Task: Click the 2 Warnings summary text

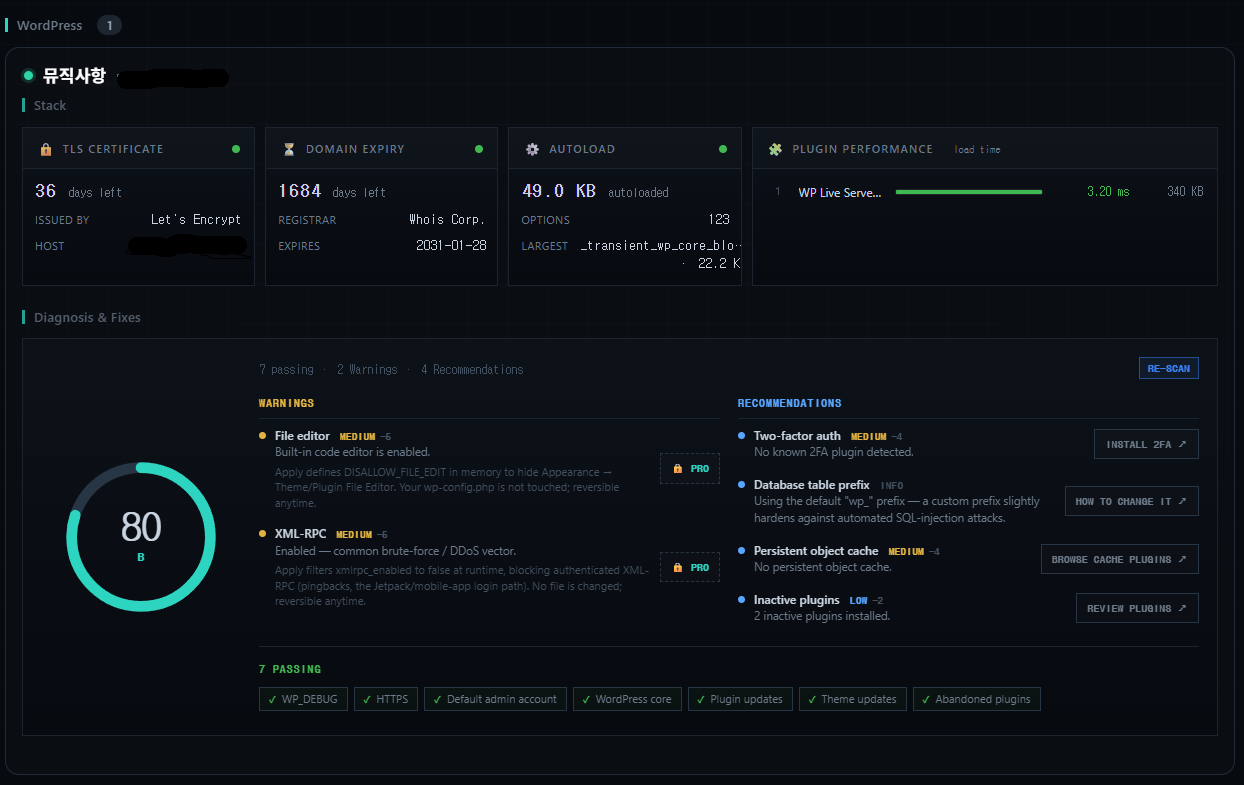Action: click(367, 369)
